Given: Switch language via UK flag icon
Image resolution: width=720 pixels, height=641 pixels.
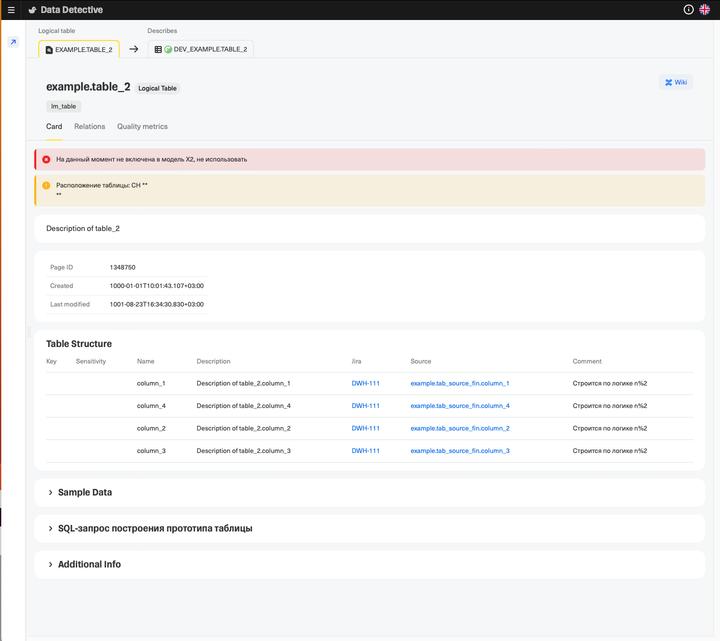Looking at the screenshot, I should click(x=704, y=10).
